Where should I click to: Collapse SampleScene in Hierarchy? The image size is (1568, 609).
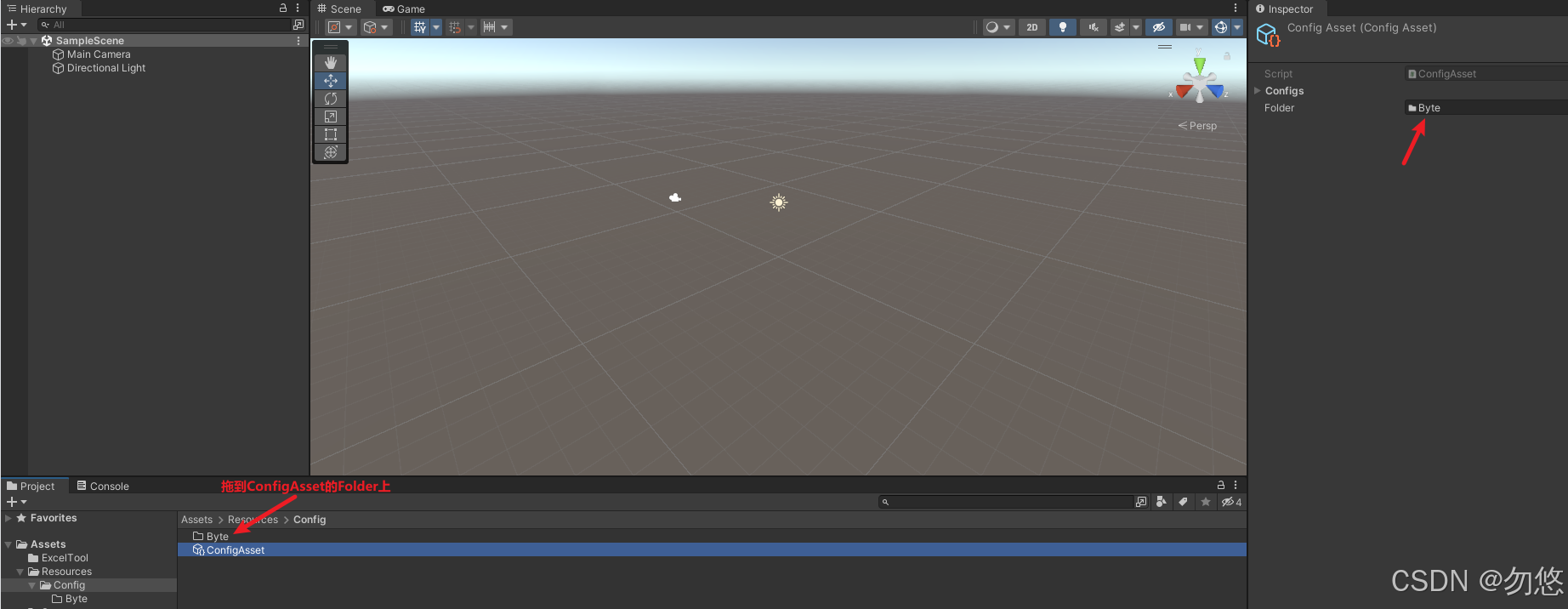click(33, 41)
